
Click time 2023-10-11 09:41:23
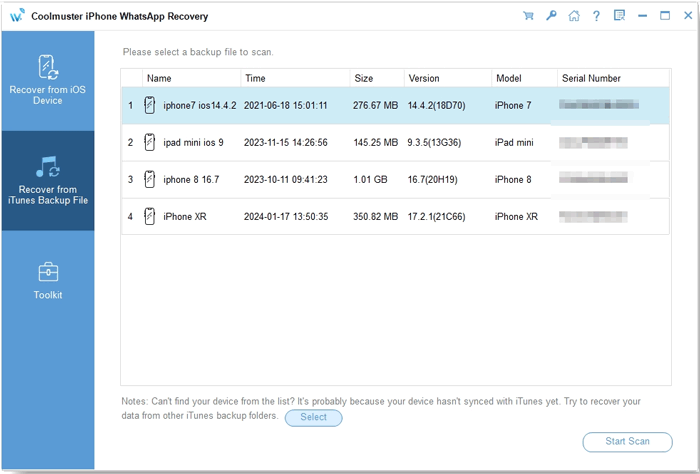click(x=285, y=179)
